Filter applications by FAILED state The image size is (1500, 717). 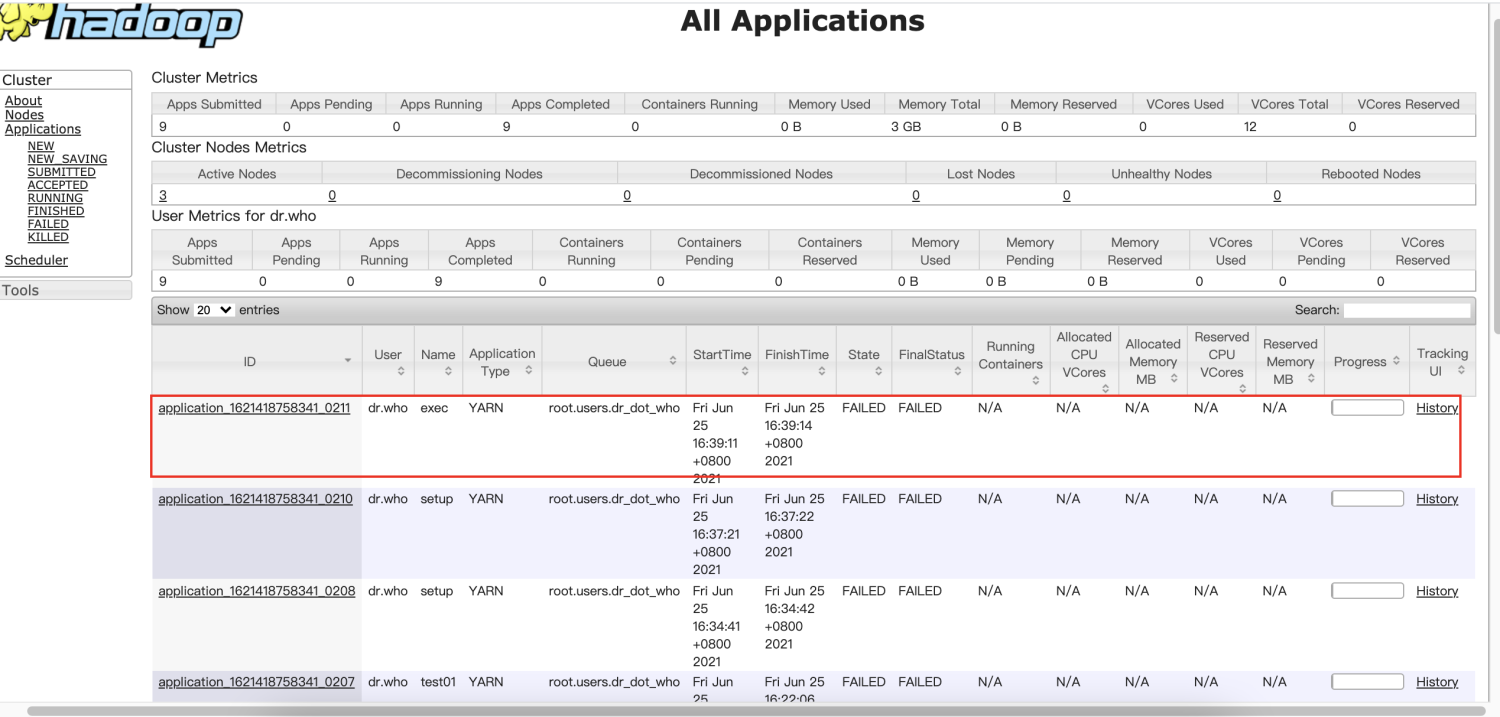click(48, 224)
